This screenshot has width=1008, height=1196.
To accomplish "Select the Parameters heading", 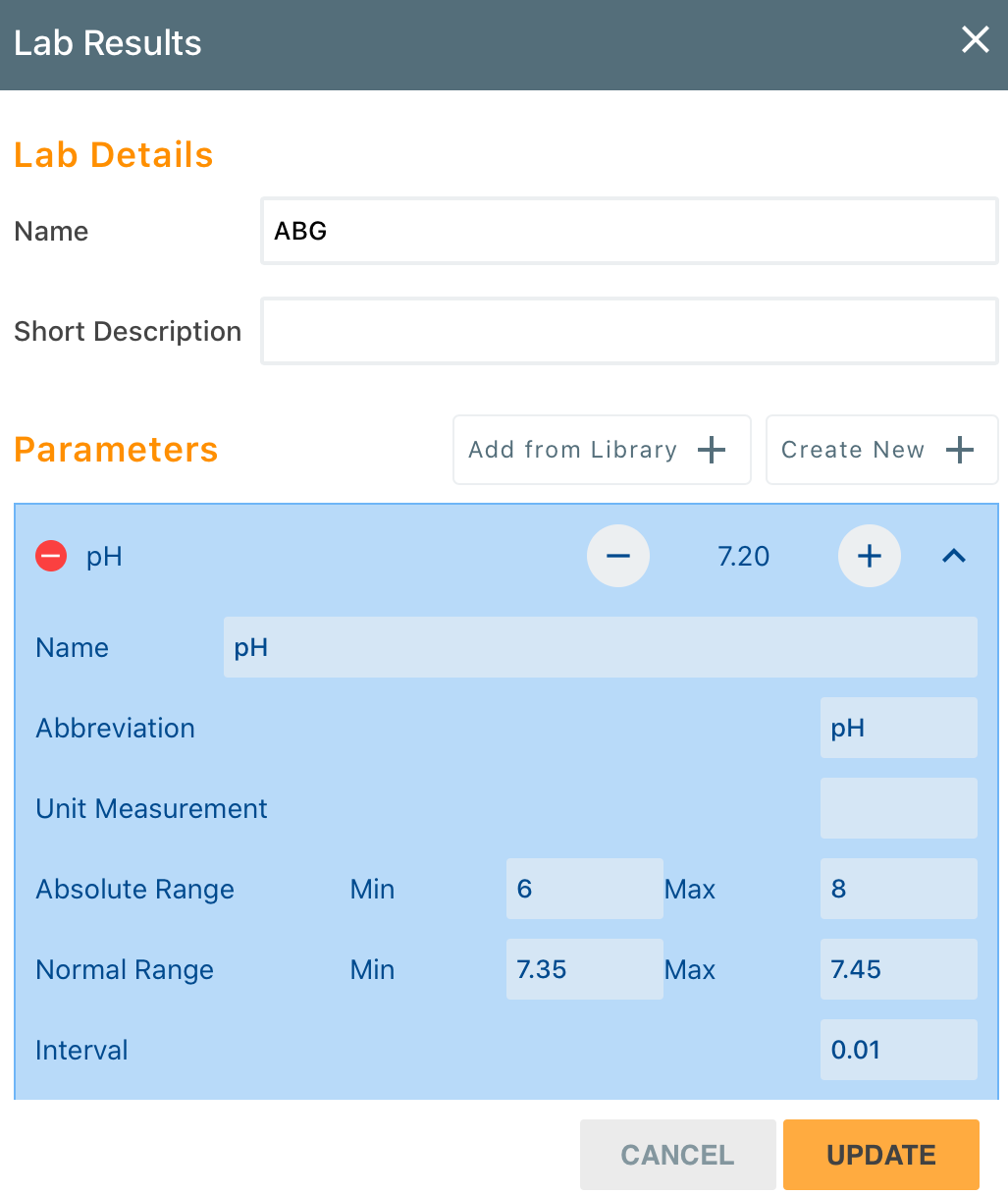I will (116, 449).
